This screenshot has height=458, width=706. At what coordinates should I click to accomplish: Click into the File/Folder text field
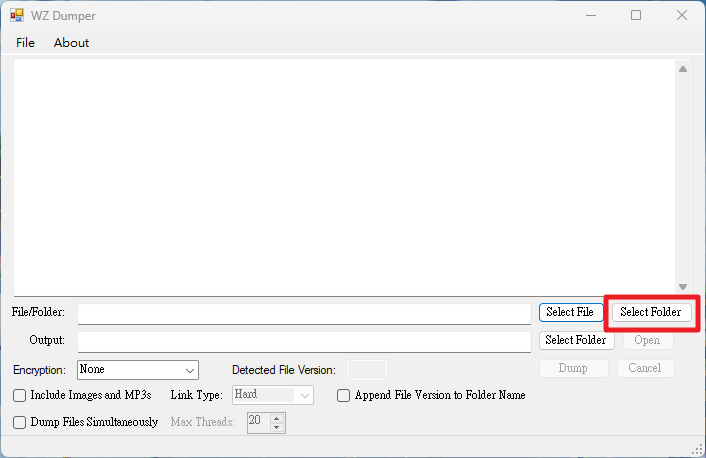point(304,314)
